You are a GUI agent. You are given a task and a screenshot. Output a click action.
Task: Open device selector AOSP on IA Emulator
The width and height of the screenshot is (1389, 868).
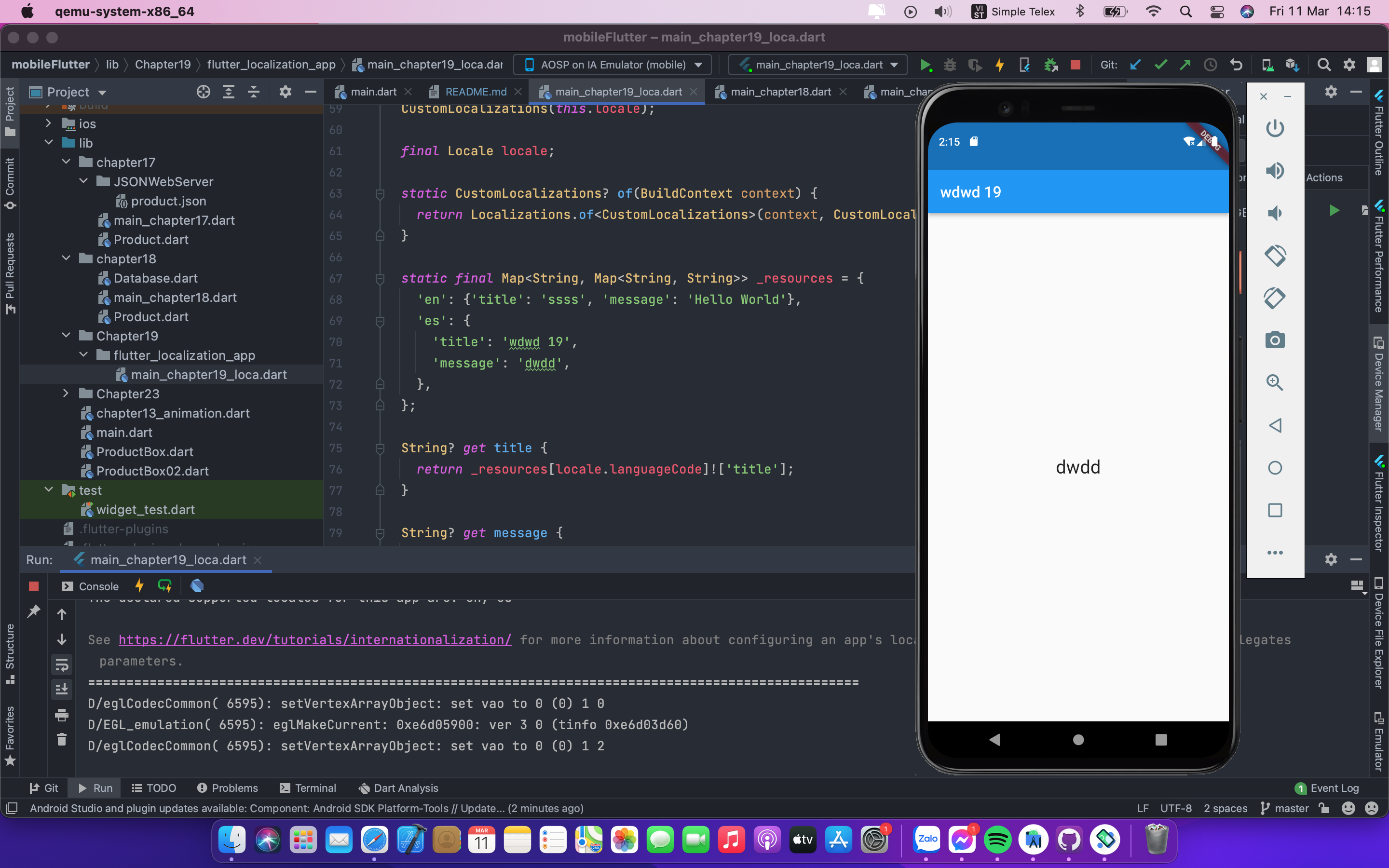(x=613, y=65)
